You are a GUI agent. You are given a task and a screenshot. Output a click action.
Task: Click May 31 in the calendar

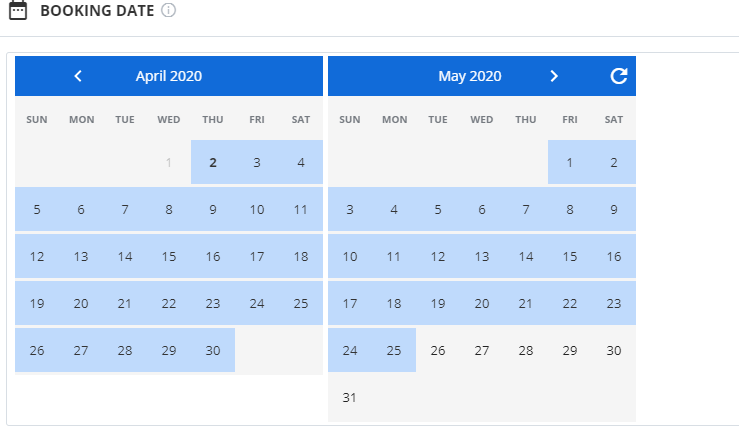[350, 398]
